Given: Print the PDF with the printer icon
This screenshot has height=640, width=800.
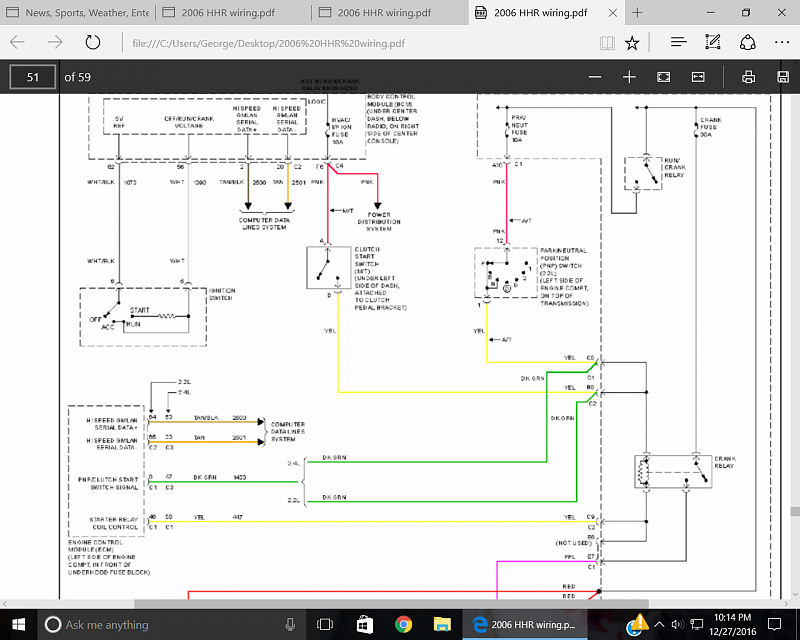Looking at the screenshot, I should (748, 77).
